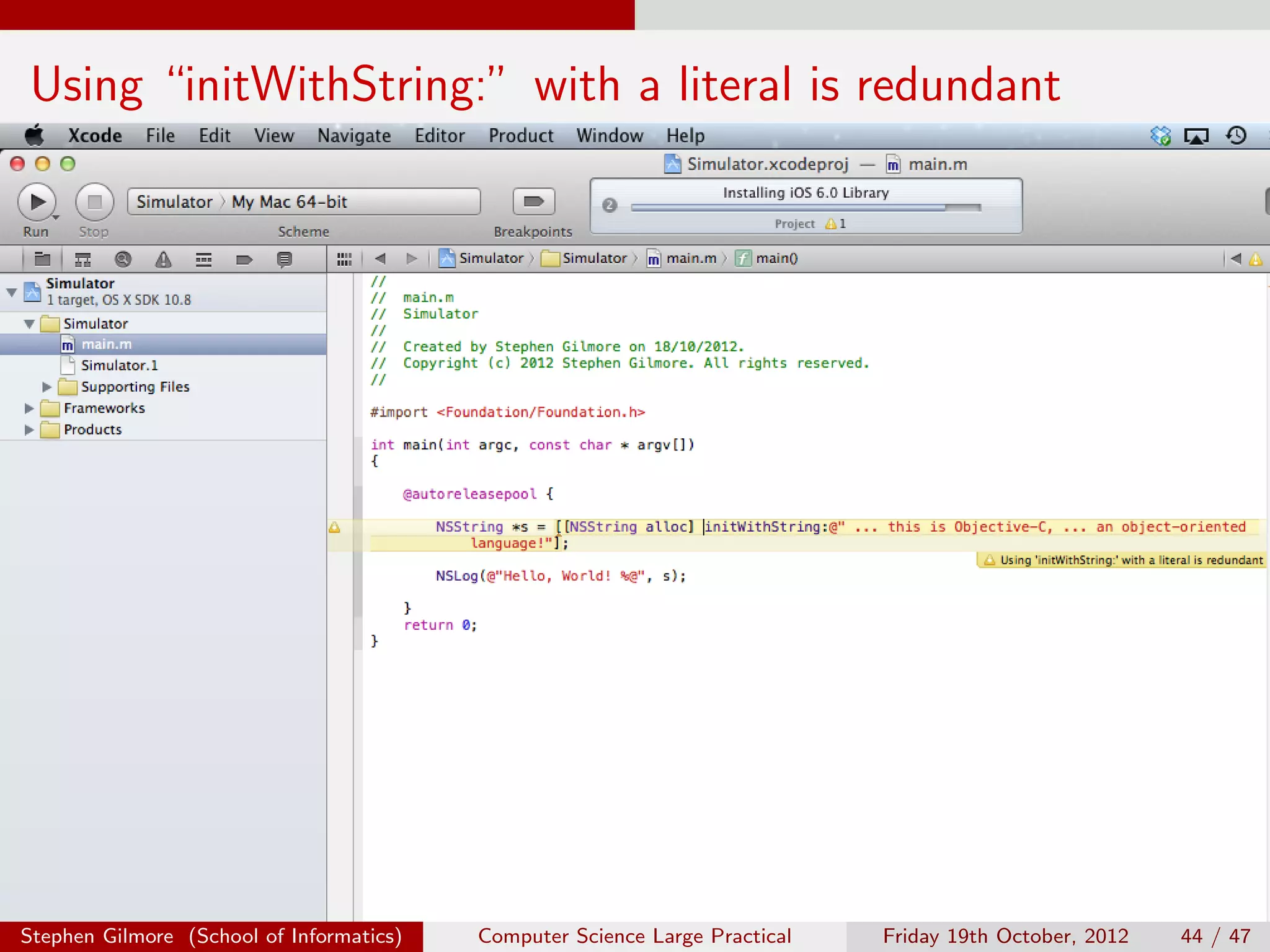
Task: Click the Installing iOS 6.0 progress bar
Action: click(x=806, y=208)
